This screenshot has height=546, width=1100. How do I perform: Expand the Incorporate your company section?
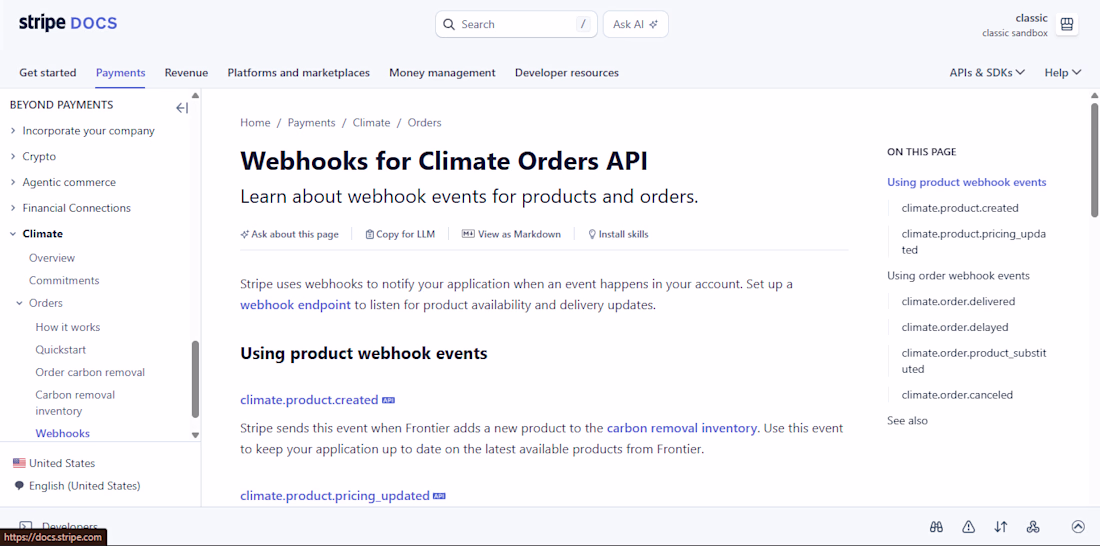(x=13, y=131)
